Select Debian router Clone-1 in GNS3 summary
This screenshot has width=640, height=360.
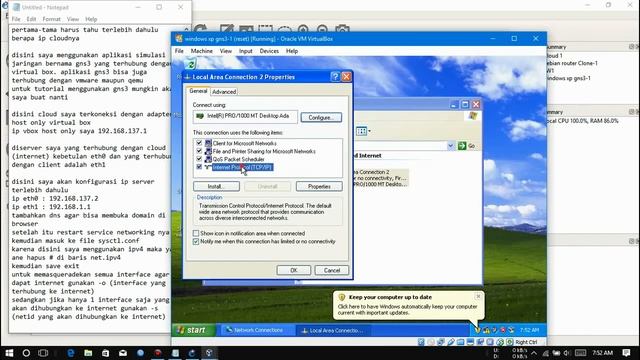(x=573, y=63)
